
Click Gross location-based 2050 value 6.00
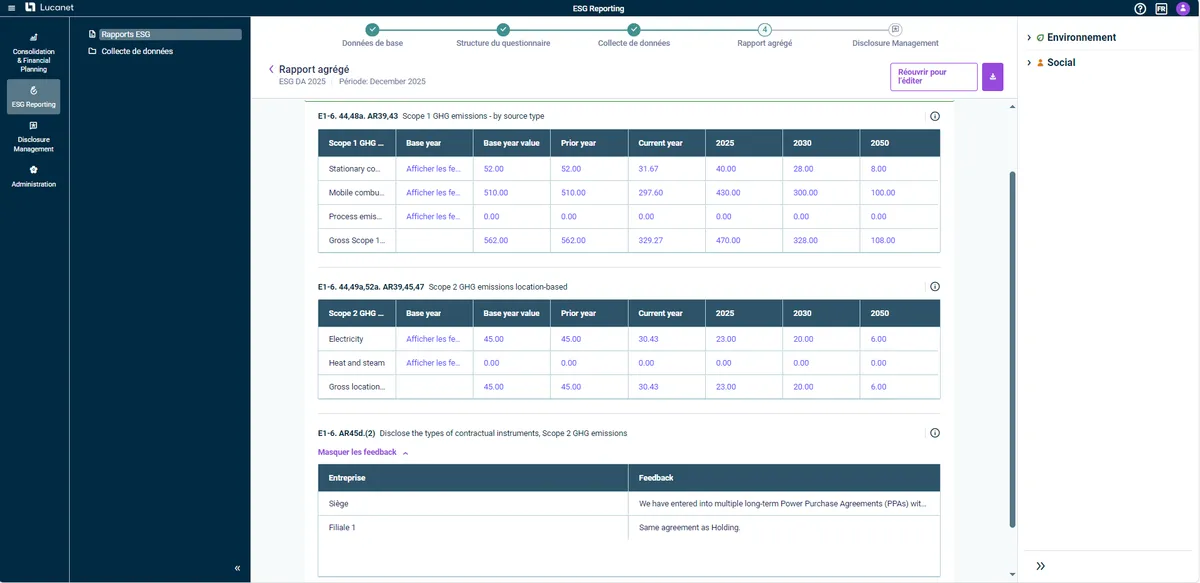click(x=880, y=387)
